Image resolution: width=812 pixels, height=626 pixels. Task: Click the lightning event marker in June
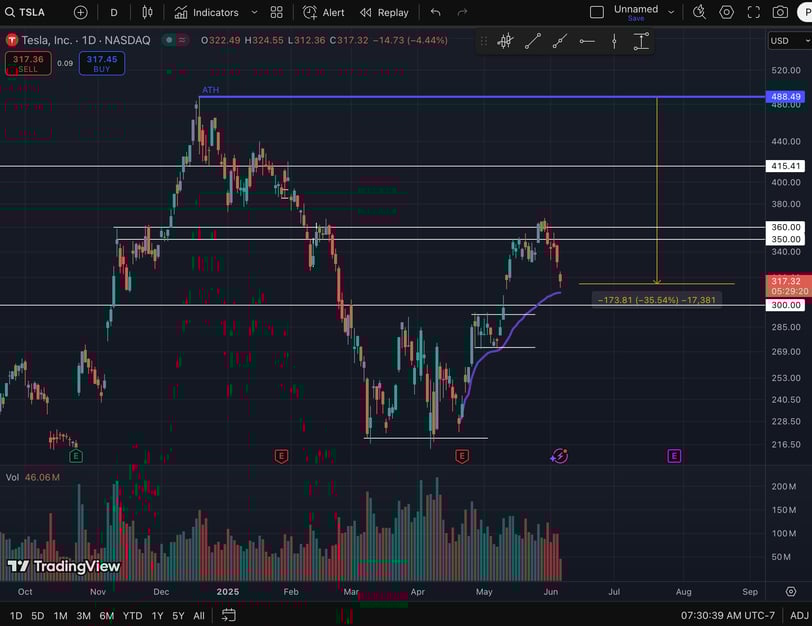[x=559, y=456]
